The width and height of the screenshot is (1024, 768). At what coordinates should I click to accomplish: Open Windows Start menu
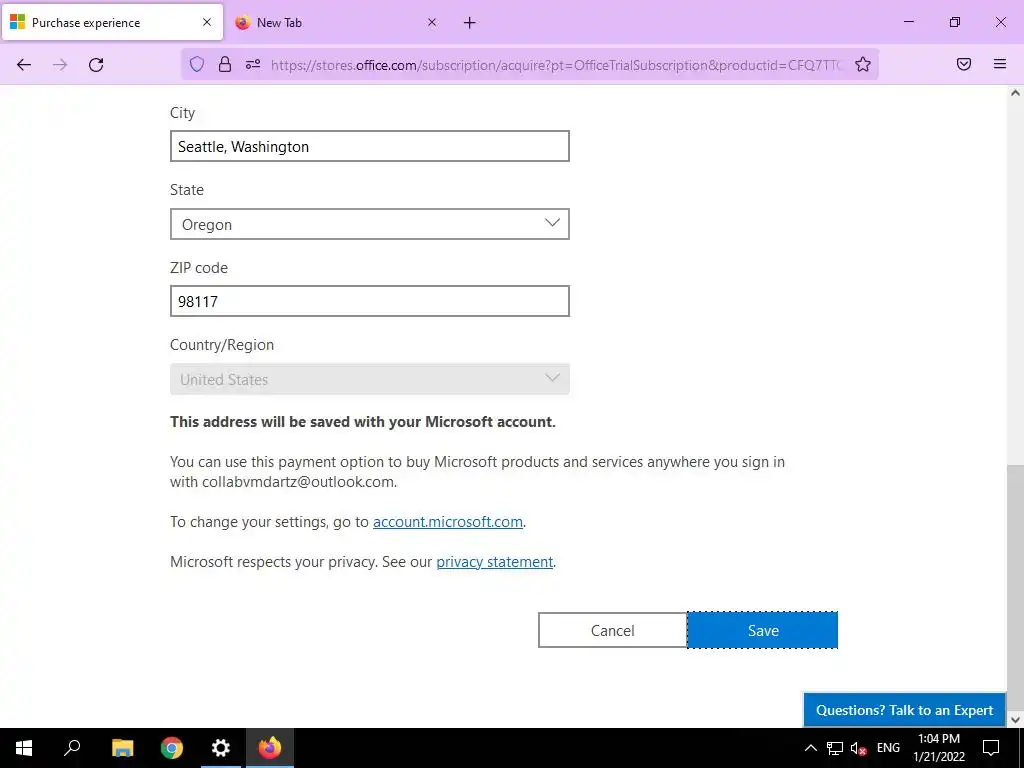click(x=24, y=748)
